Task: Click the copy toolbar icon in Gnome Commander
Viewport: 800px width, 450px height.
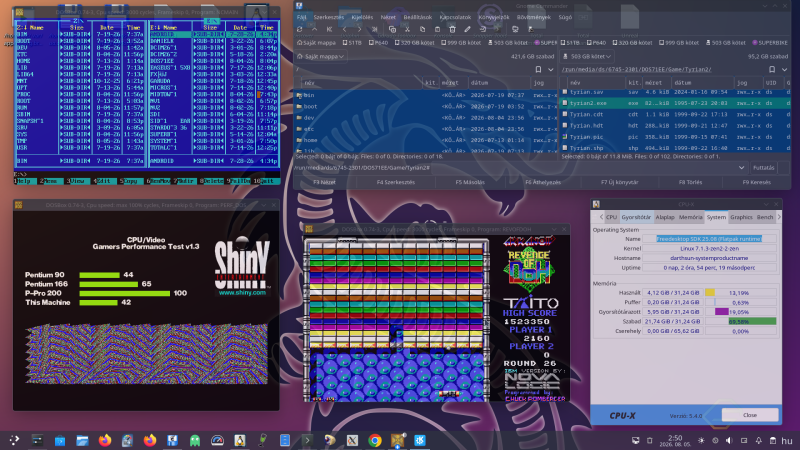Action: tap(422, 30)
